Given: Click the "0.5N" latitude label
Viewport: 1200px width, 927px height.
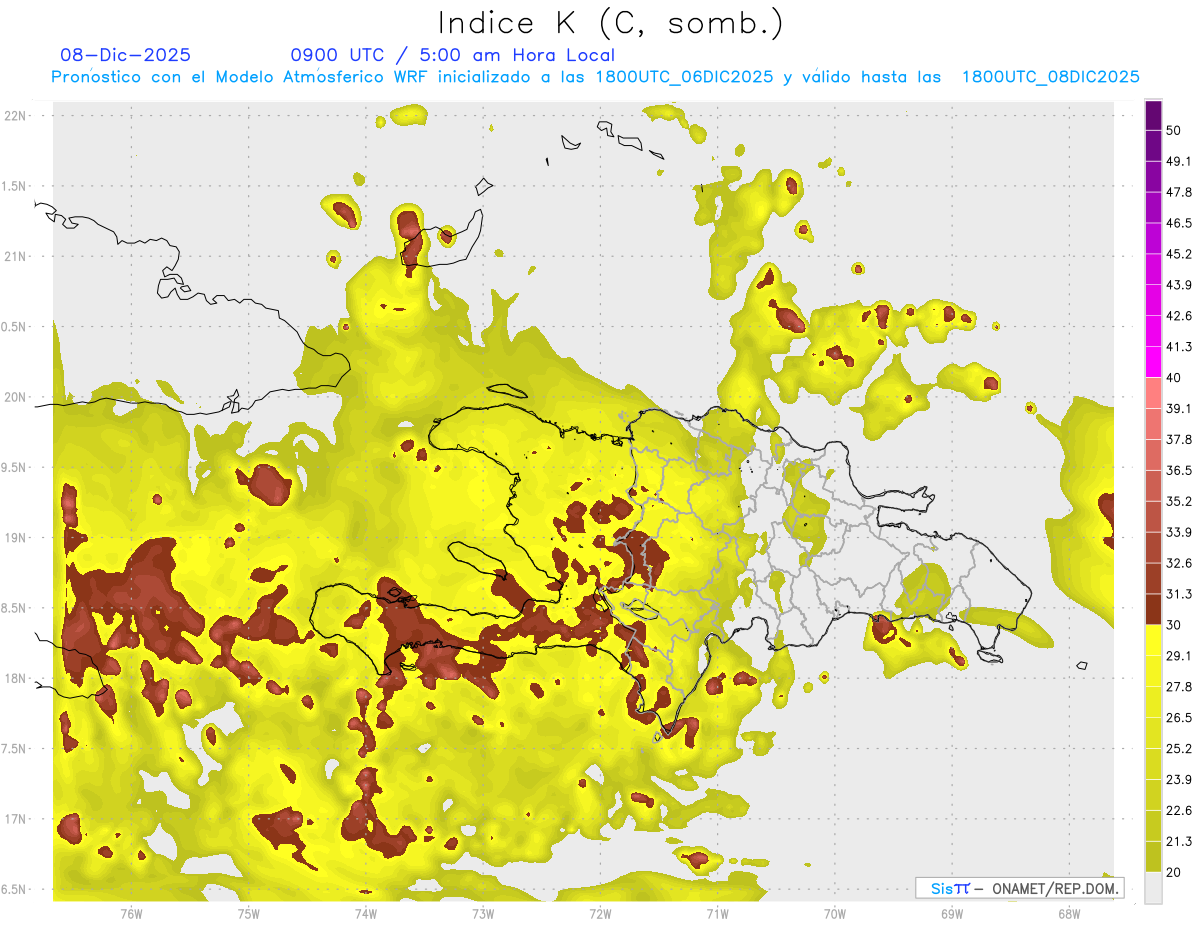Looking at the screenshot, I should (x=15, y=327).
